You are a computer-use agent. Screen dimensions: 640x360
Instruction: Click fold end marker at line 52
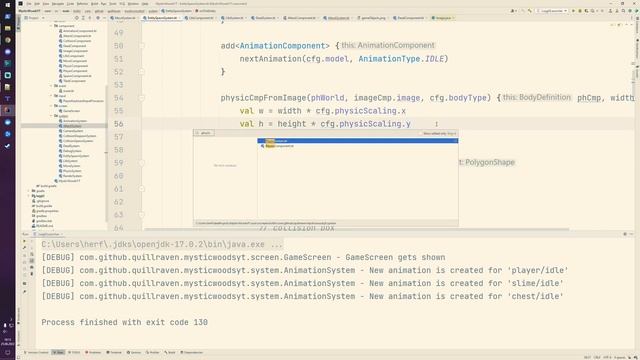(142, 72)
